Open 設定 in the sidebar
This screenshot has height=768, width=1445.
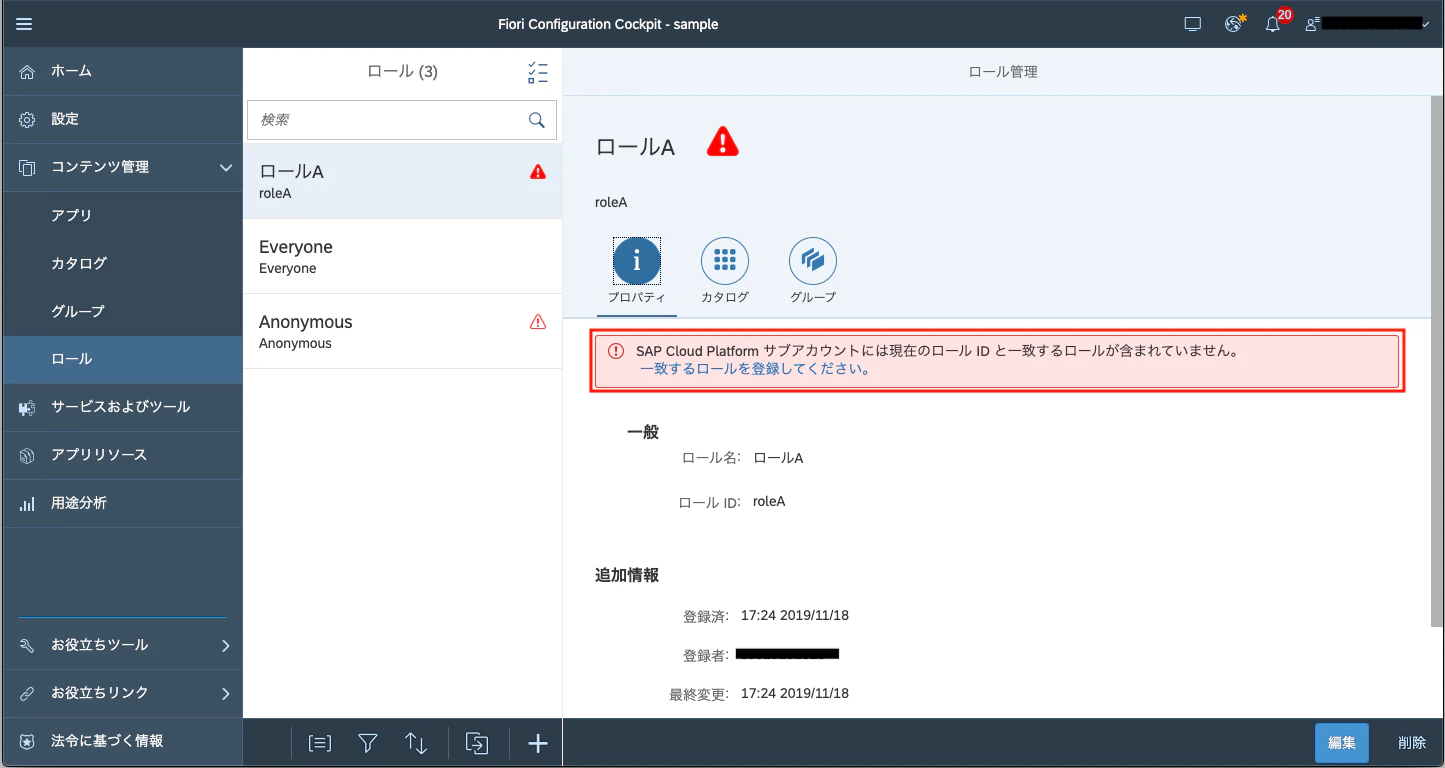[122, 120]
